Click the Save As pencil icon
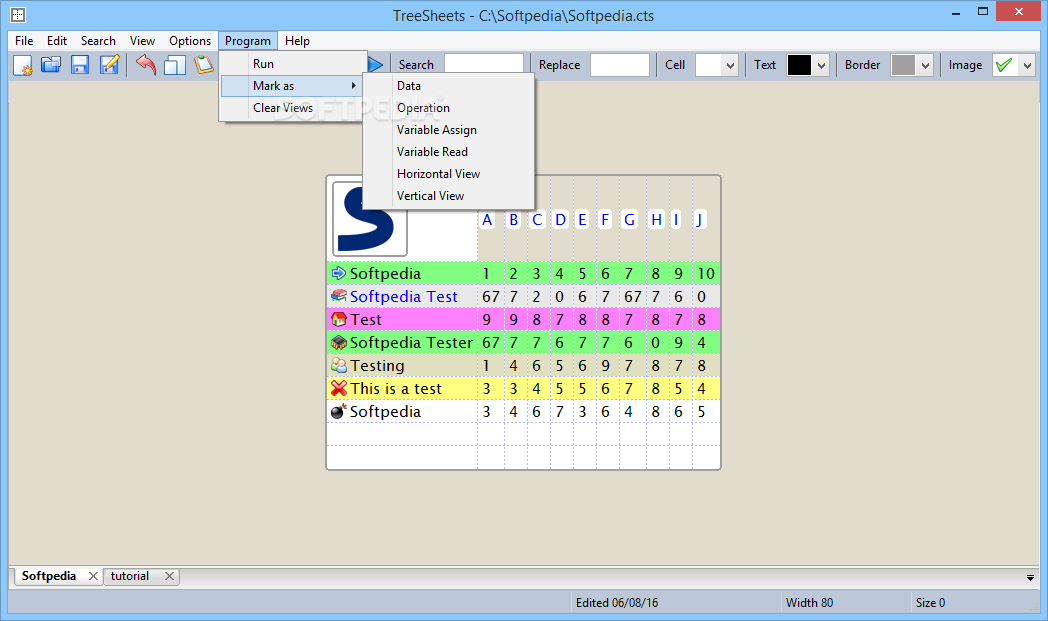The width and height of the screenshot is (1048, 621). [109, 65]
